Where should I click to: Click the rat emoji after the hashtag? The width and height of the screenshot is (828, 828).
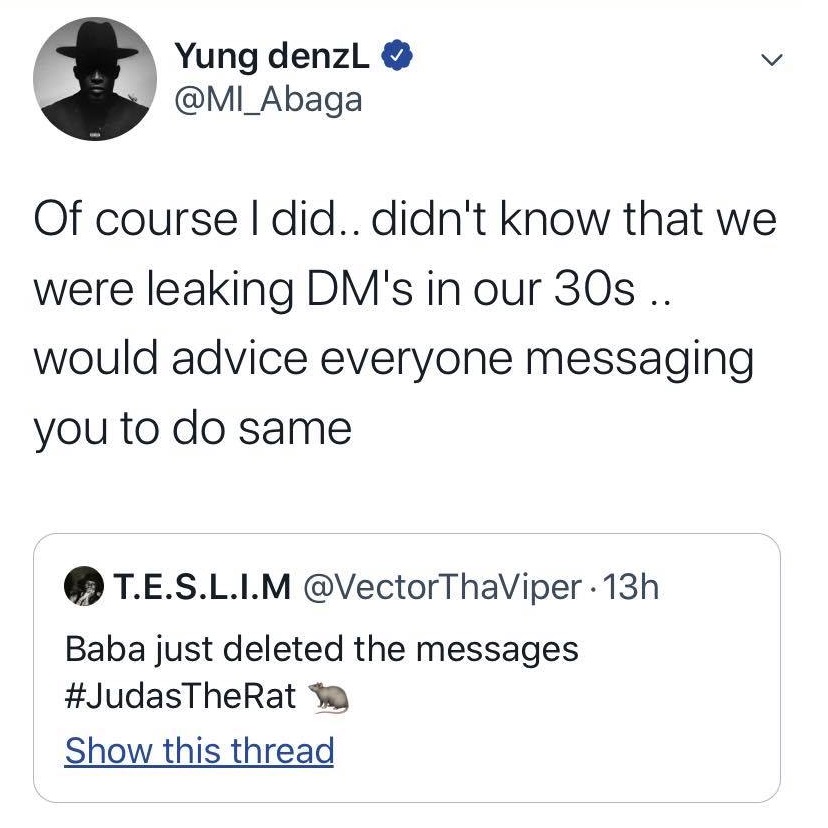[325, 696]
